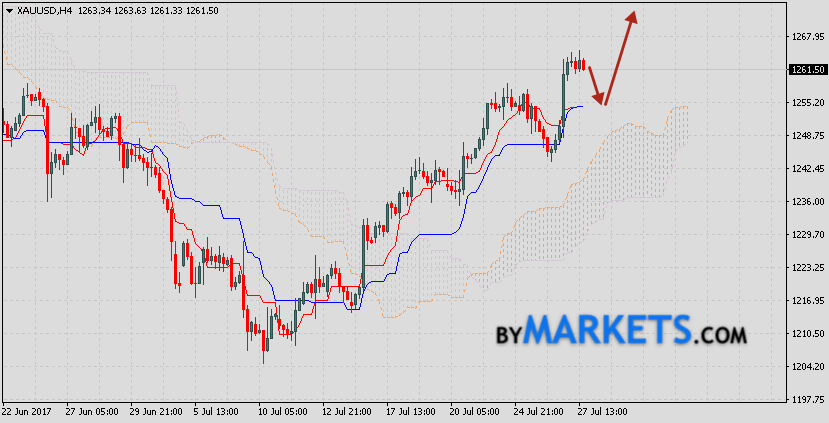Select the 1216.95 price level label

pos(806,301)
